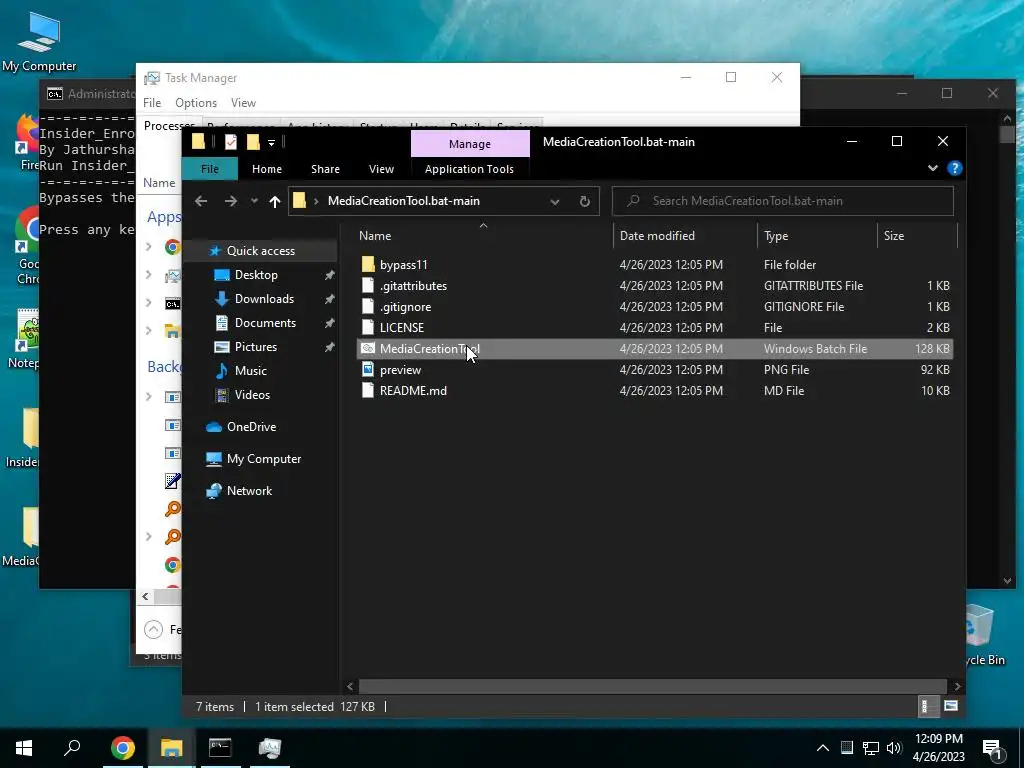The height and width of the screenshot is (768, 1024).
Task: Open Customize Quick Access Toolbar dropdown
Action: click(x=271, y=142)
